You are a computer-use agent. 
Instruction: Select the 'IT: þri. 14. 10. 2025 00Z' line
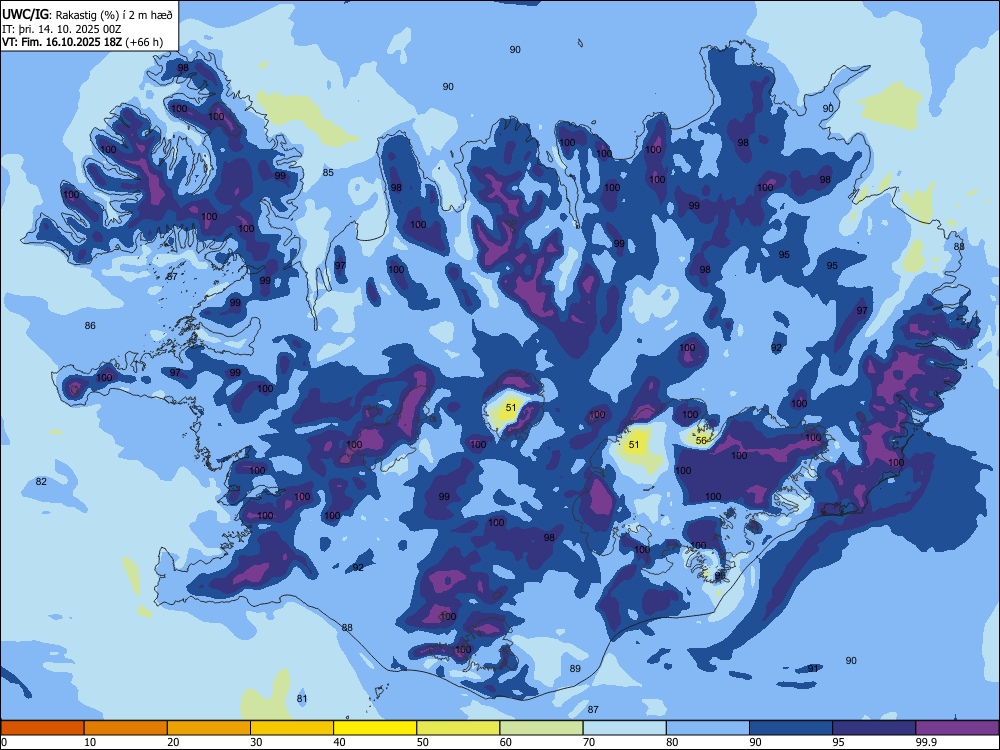coord(62,29)
